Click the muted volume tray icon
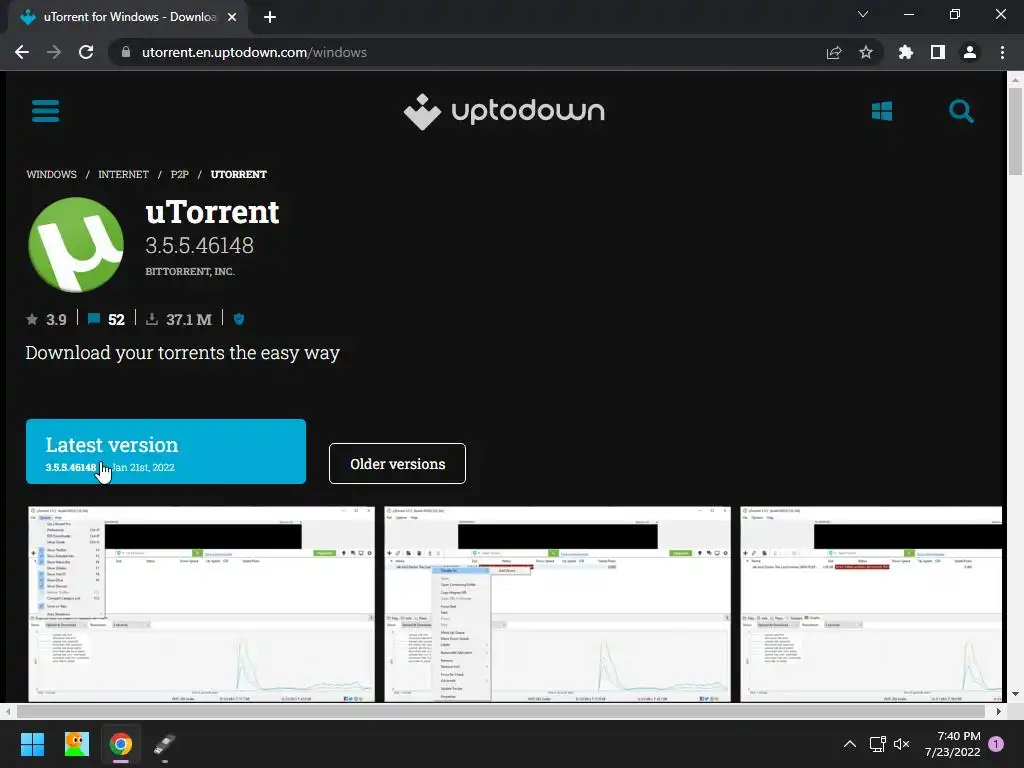This screenshot has height=768, width=1024. (x=902, y=744)
